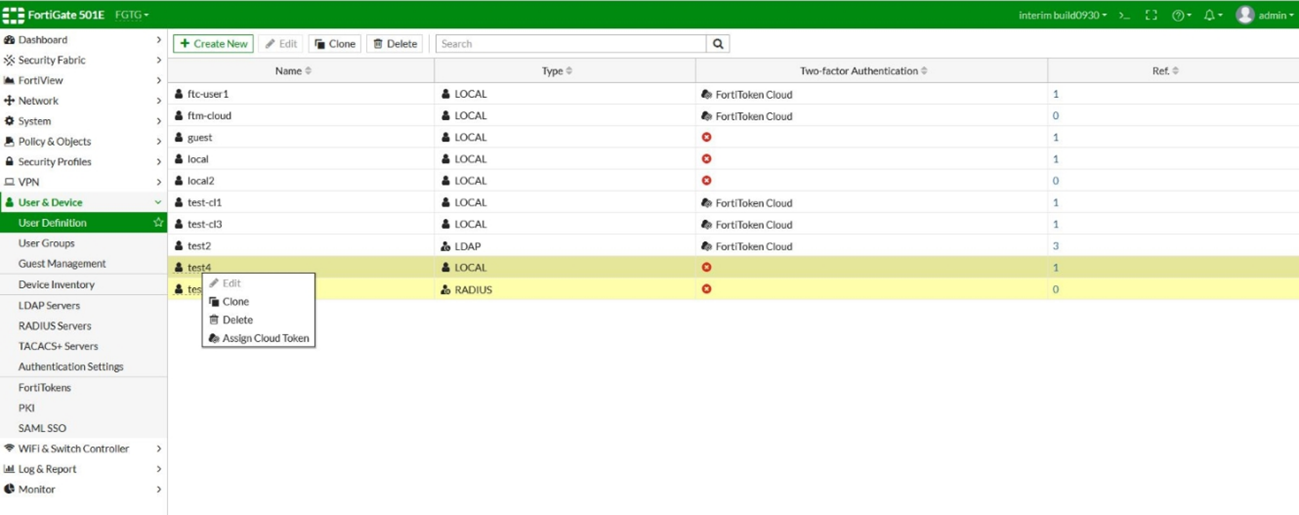Focus the Search input field
The height and width of the screenshot is (515, 1299).
click(571, 43)
